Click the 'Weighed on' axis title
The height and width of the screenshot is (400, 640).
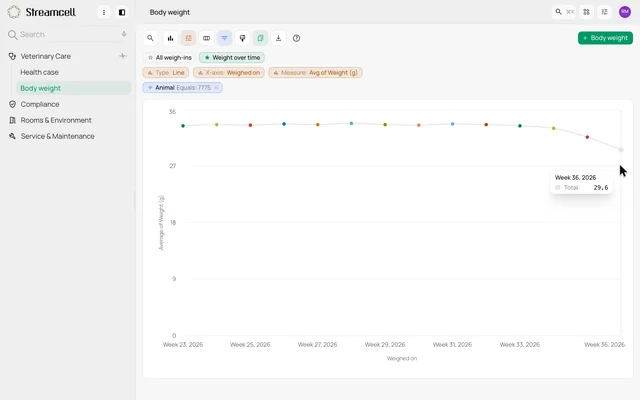tap(402, 358)
